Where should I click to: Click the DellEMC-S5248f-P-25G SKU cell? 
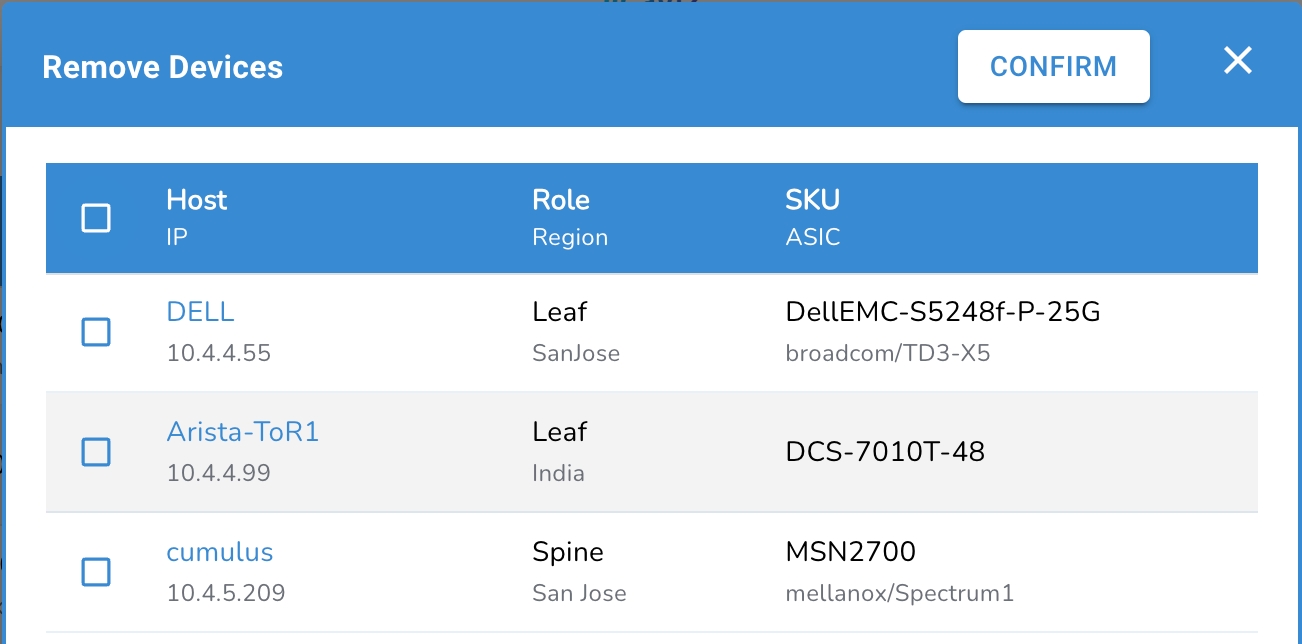coord(942,312)
